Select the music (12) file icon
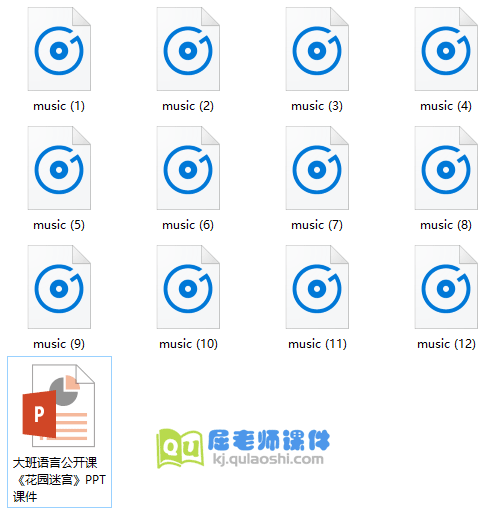Viewport: 482px width, 513px height. (446, 287)
